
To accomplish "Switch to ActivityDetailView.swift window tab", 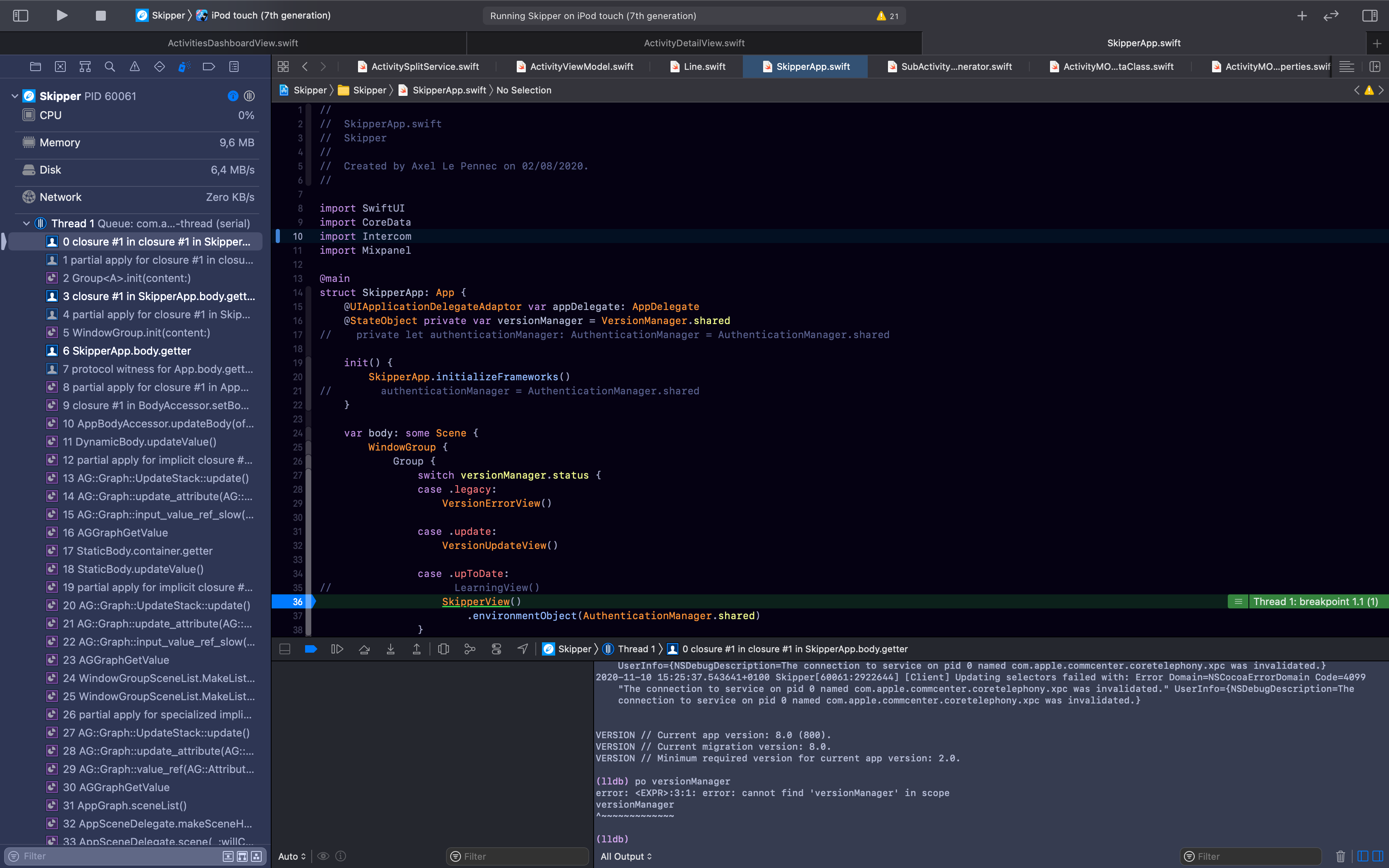I will pos(694,43).
